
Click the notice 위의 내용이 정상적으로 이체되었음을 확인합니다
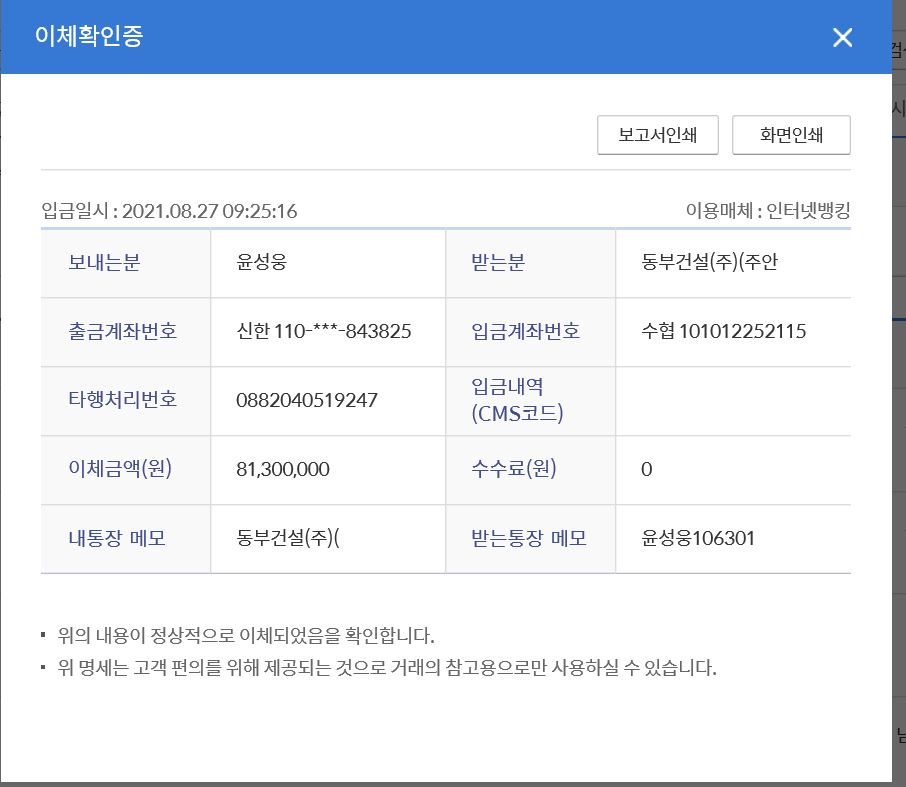pos(246,636)
